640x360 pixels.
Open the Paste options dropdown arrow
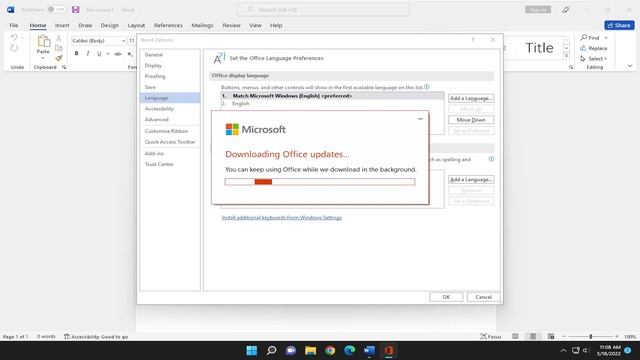click(43, 58)
